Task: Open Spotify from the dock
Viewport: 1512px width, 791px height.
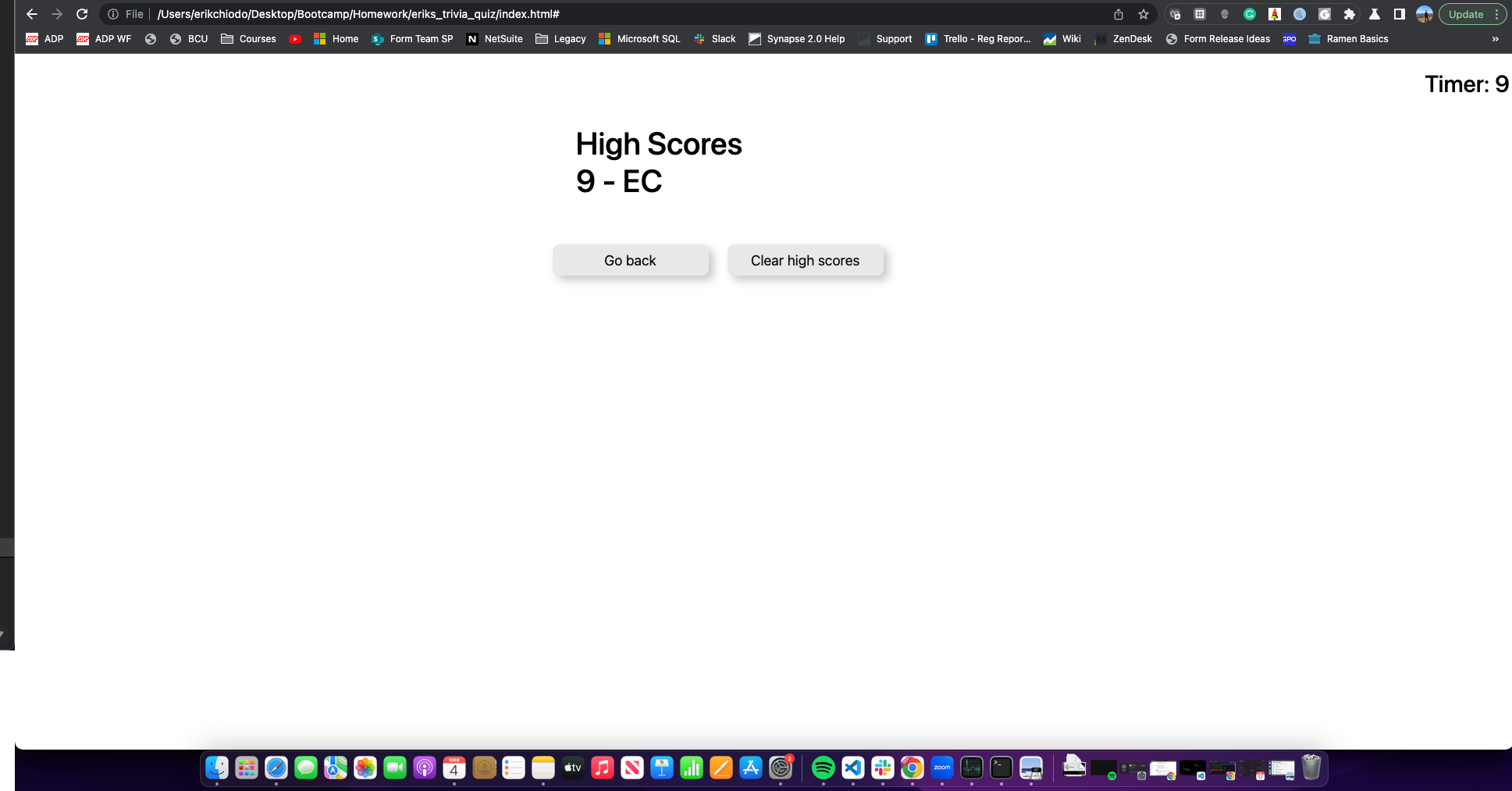Action: [822, 768]
